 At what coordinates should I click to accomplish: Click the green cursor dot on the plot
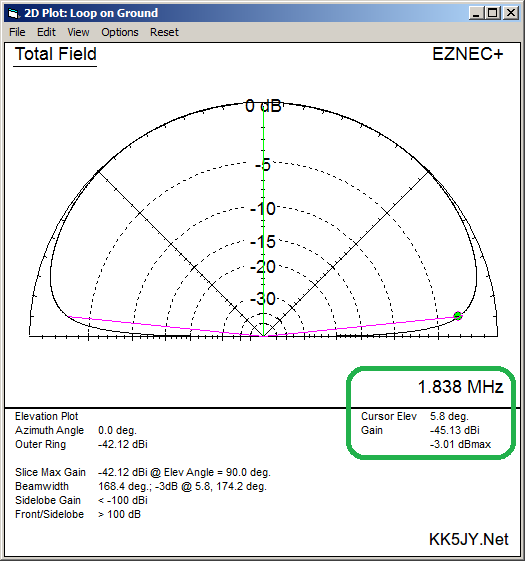pyautogui.click(x=458, y=316)
